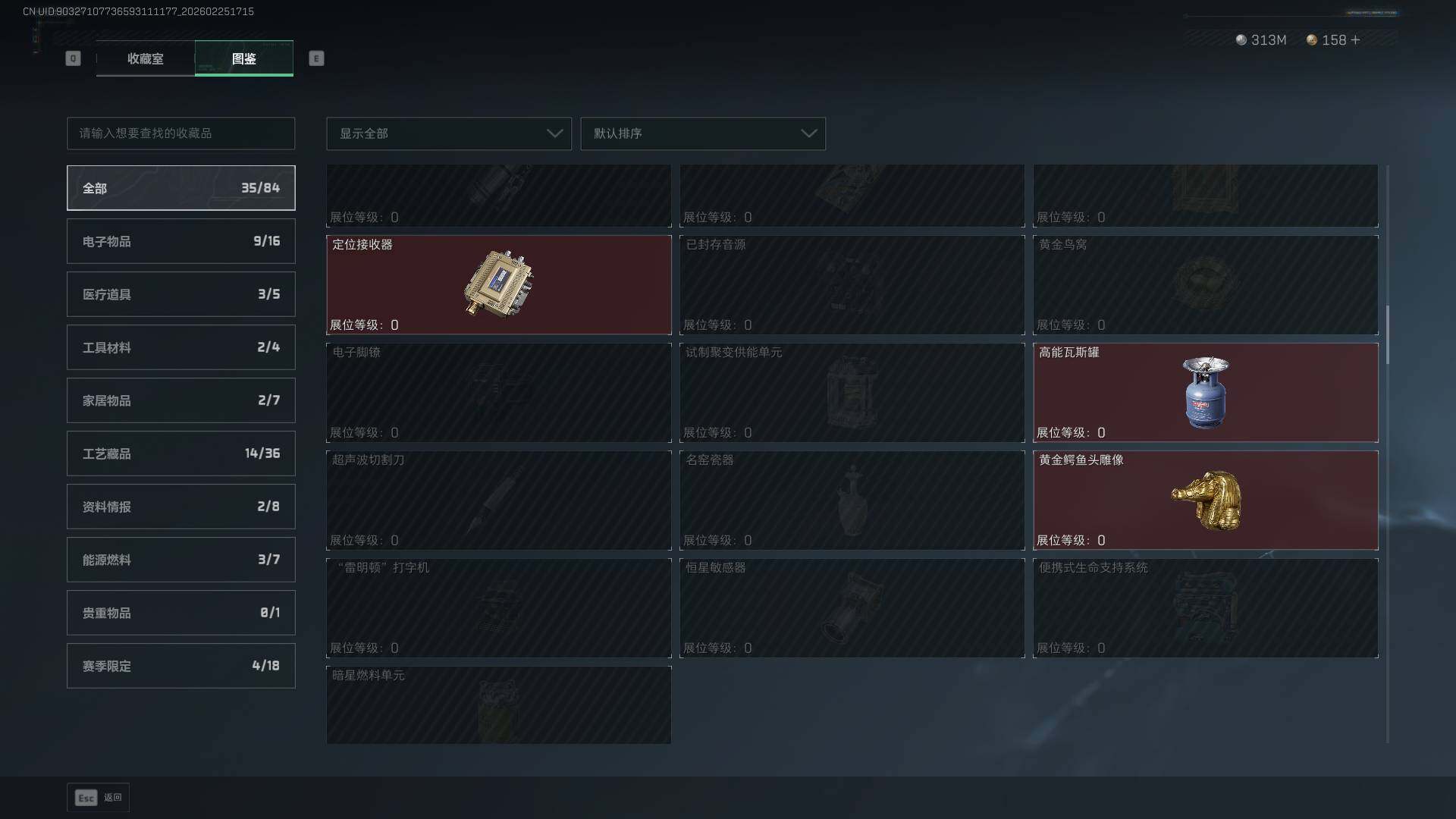
Task: Switch to the 收藏室 tab
Action: click(145, 58)
